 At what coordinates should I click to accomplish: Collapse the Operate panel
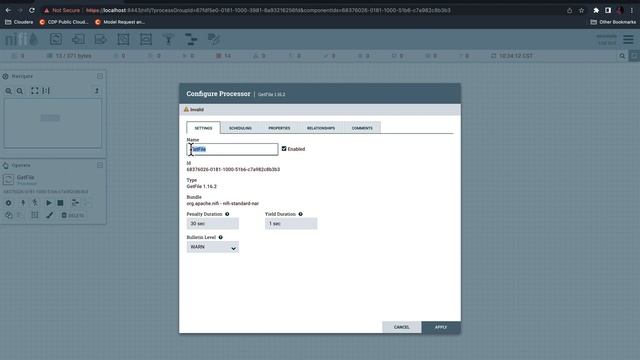[x=100, y=165]
